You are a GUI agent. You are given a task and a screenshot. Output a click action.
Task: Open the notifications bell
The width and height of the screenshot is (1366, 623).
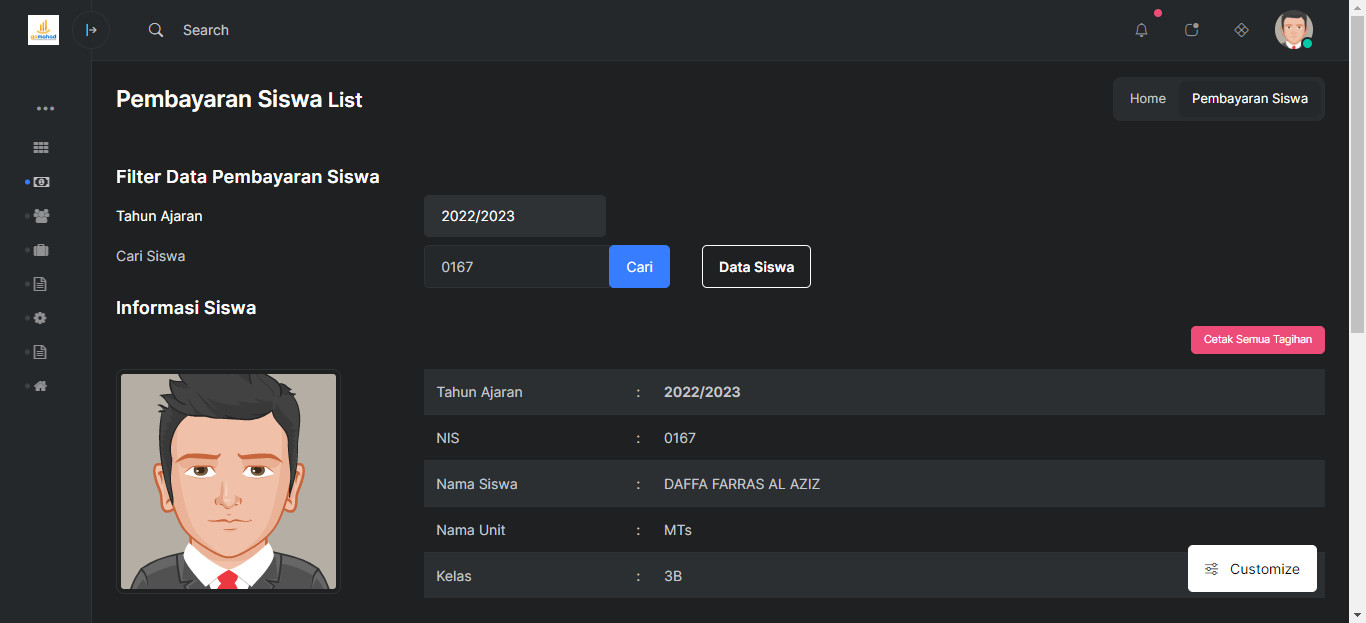(x=1141, y=30)
